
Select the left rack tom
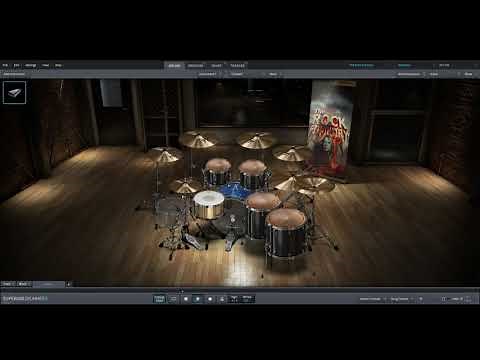(218, 172)
